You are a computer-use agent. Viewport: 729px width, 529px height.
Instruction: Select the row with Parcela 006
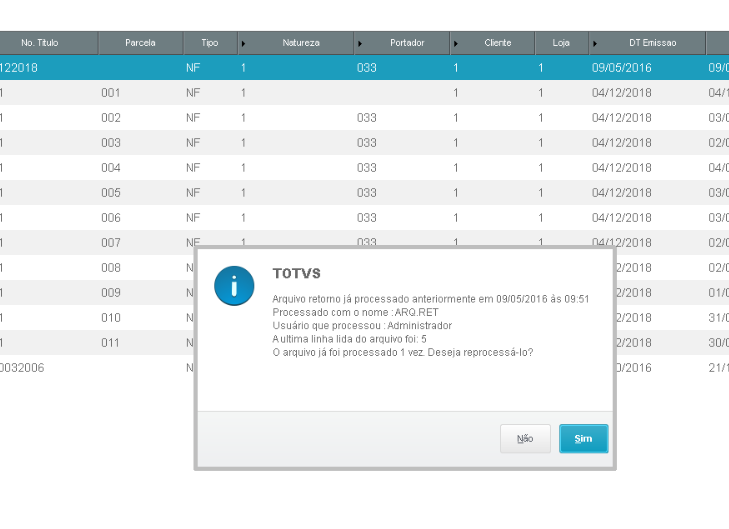coord(364,218)
